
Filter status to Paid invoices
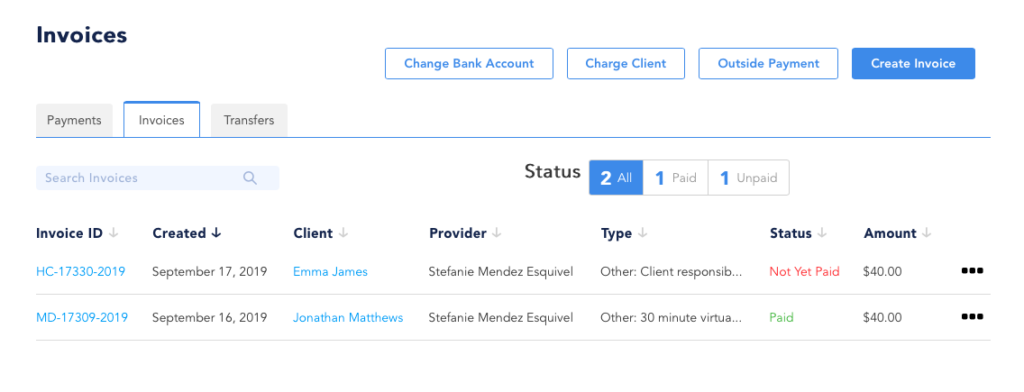[676, 178]
